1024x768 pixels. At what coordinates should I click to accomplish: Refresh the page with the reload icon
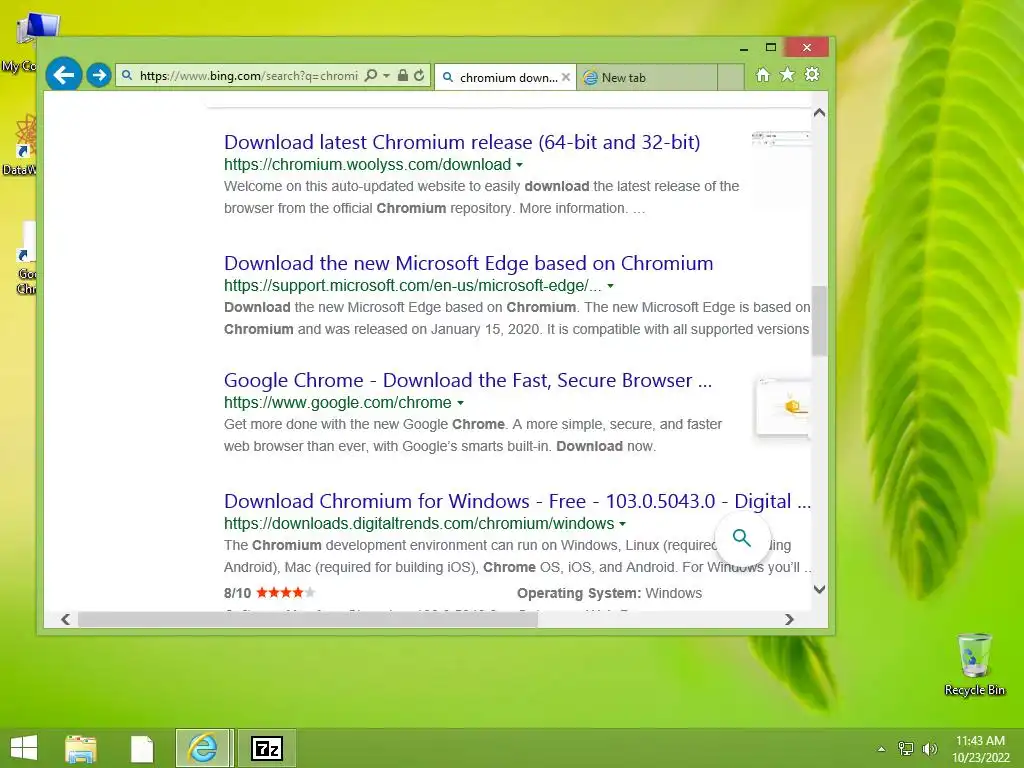419,76
